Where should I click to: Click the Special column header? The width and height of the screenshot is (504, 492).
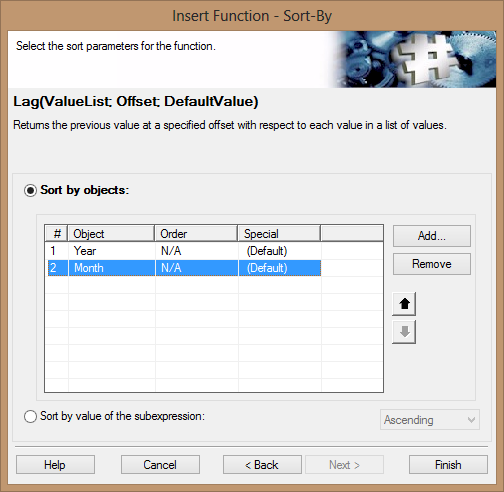point(279,234)
